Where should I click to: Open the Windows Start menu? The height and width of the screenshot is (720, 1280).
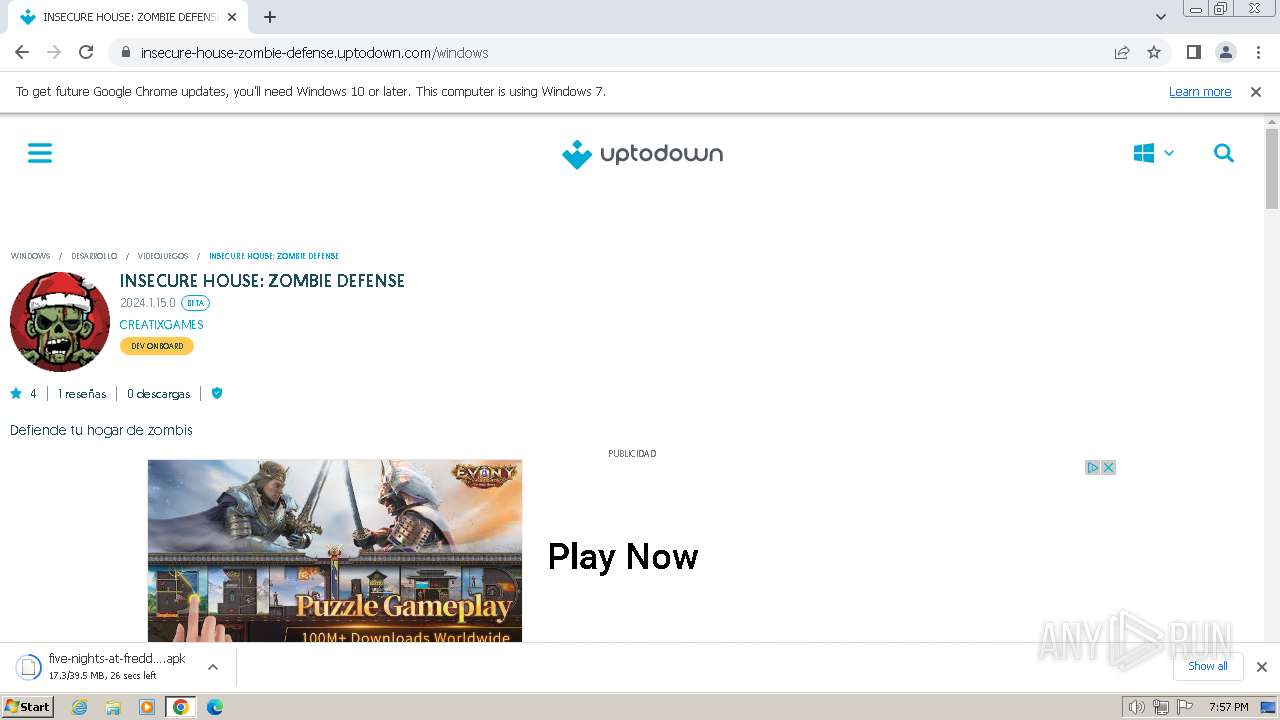click(28, 707)
